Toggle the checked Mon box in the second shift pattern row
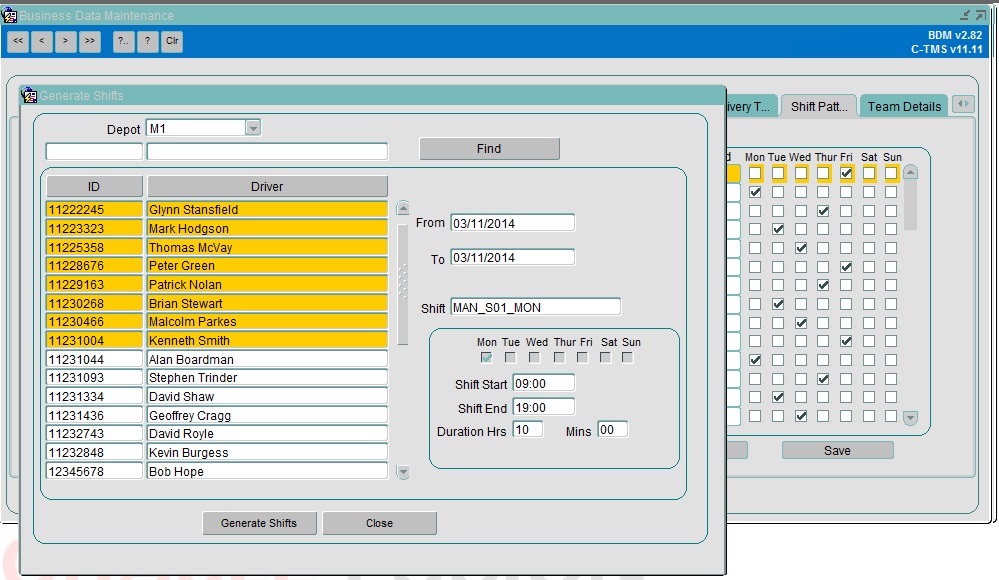 pyautogui.click(x=755, y=192)
